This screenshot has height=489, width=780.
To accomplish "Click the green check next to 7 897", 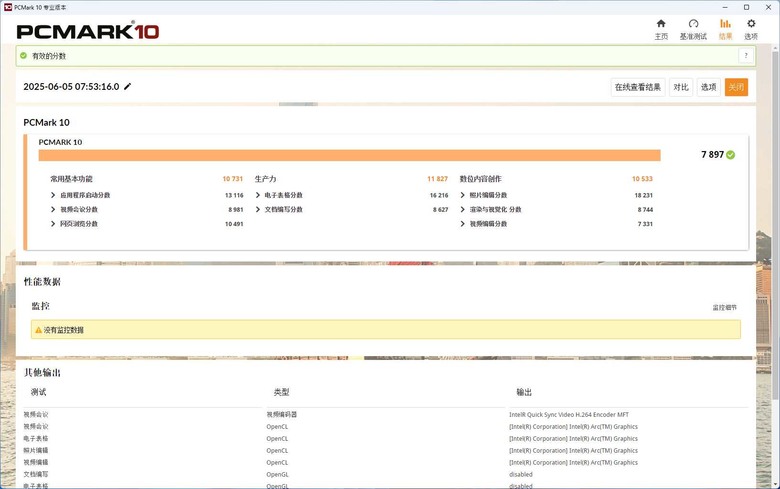I will tap(730, 155).
